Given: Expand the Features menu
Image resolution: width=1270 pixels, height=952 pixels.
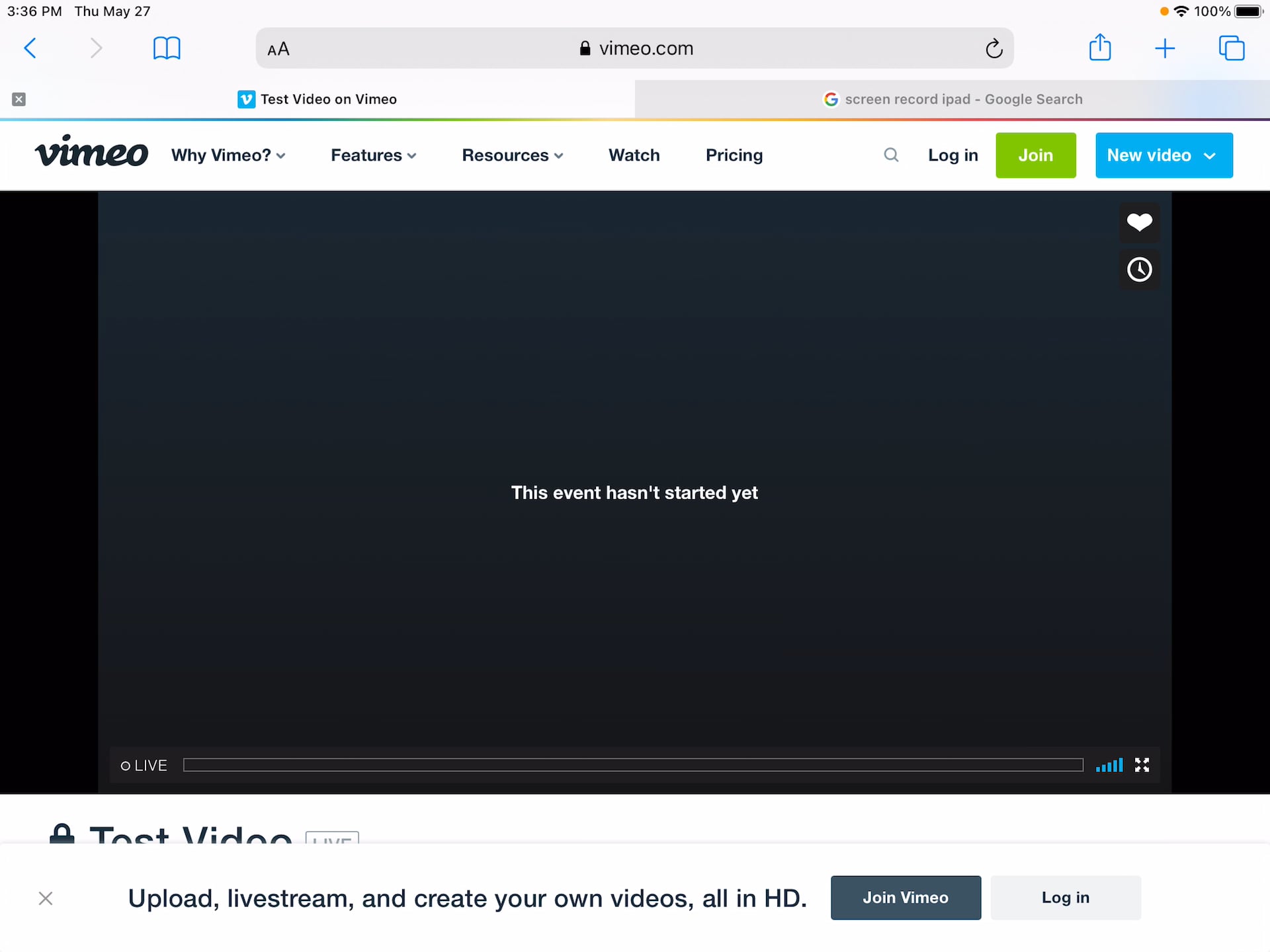Looking at the screenshot, I should (374, 155).
